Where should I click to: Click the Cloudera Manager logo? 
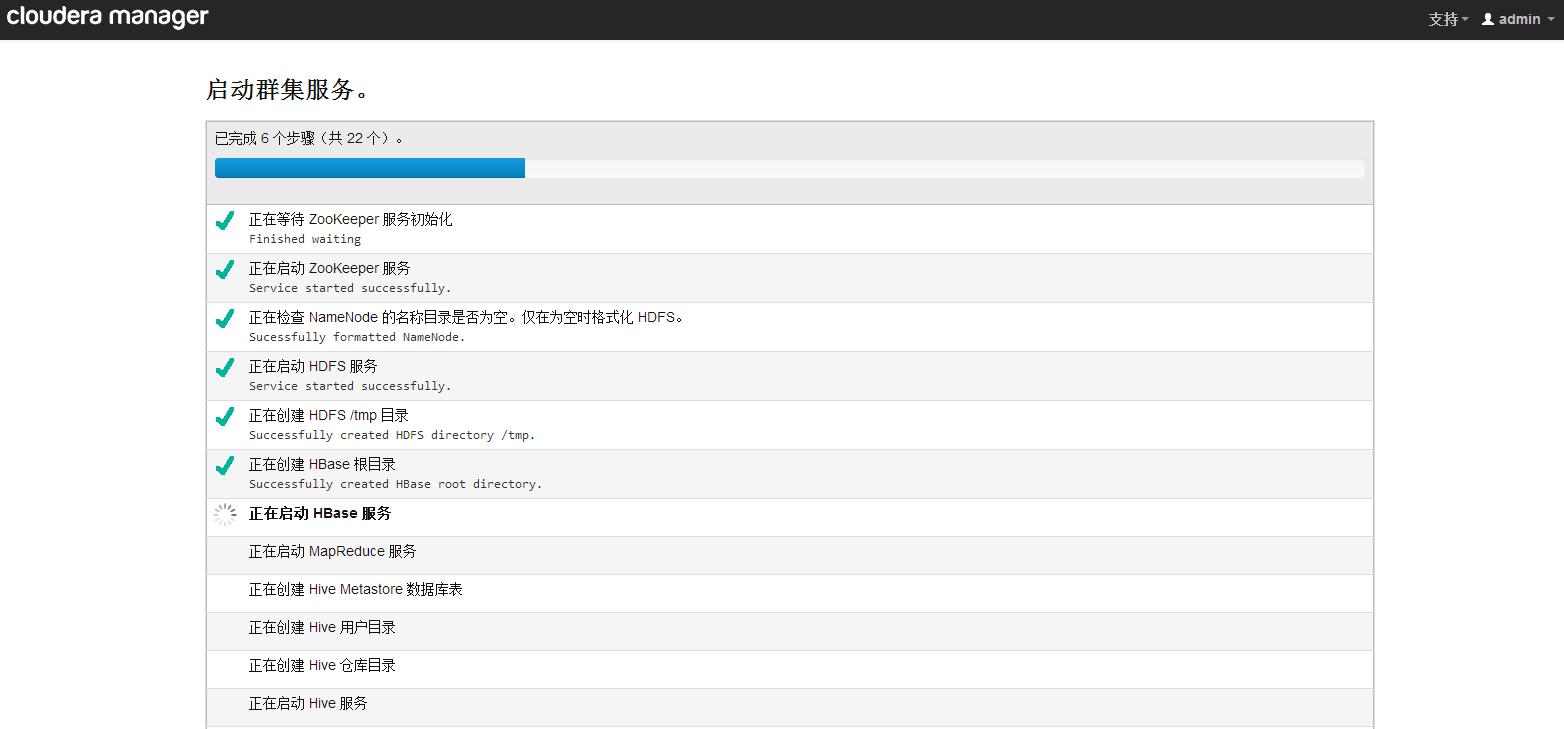107,17
